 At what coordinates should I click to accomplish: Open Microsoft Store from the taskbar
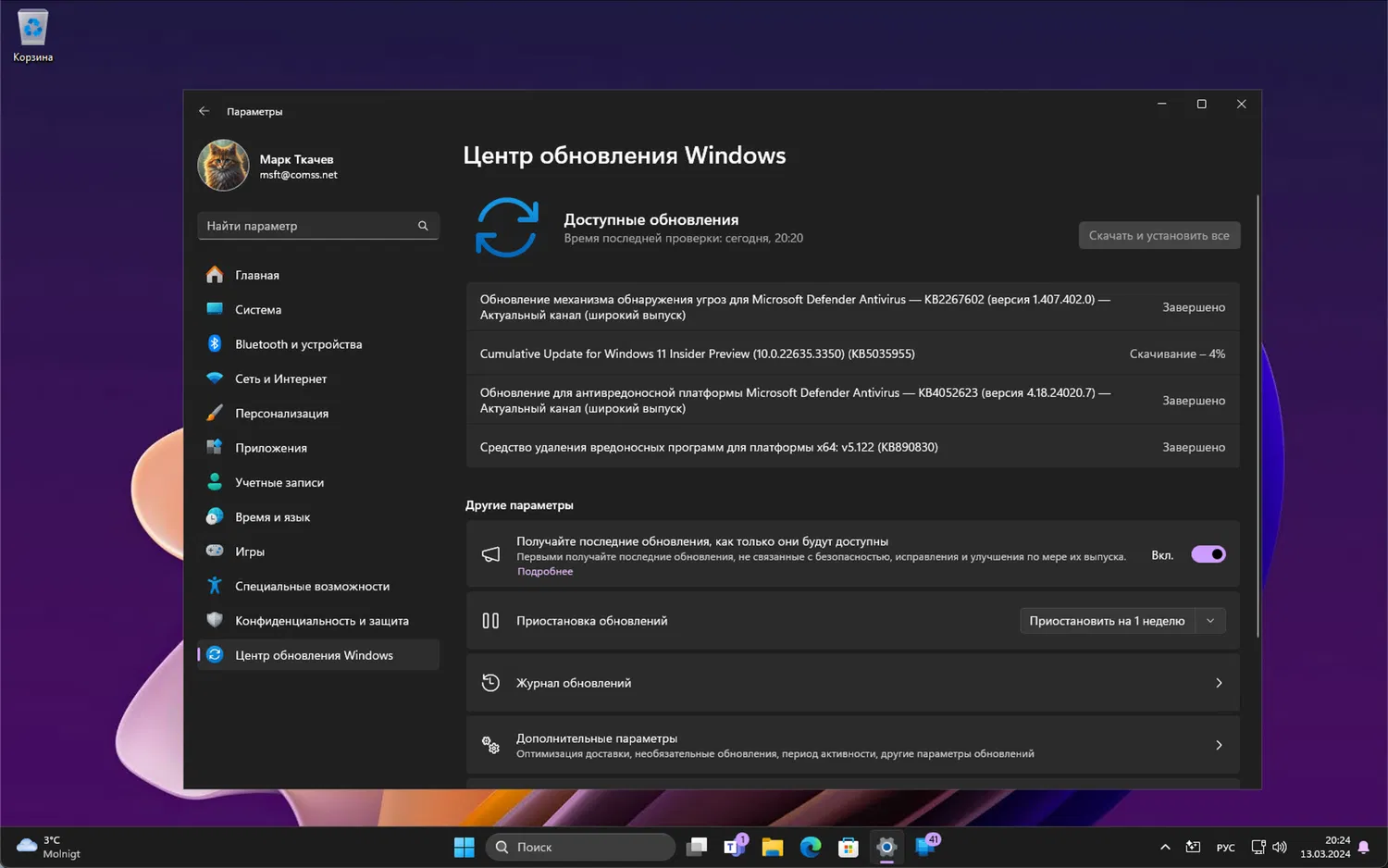click(849, 847)
